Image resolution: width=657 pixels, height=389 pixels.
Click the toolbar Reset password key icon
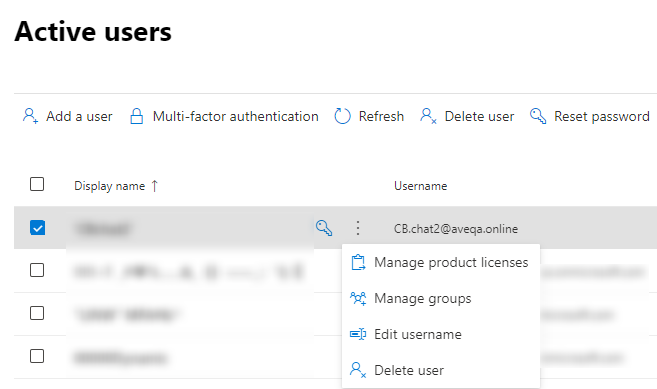[538, 116]
